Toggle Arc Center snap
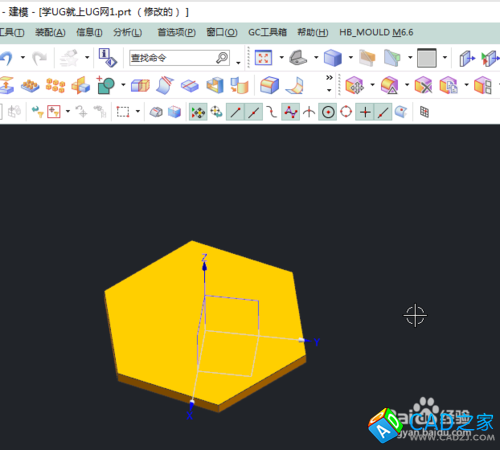The width and height of the screenshot is (500, 450). tap(328, 112)
